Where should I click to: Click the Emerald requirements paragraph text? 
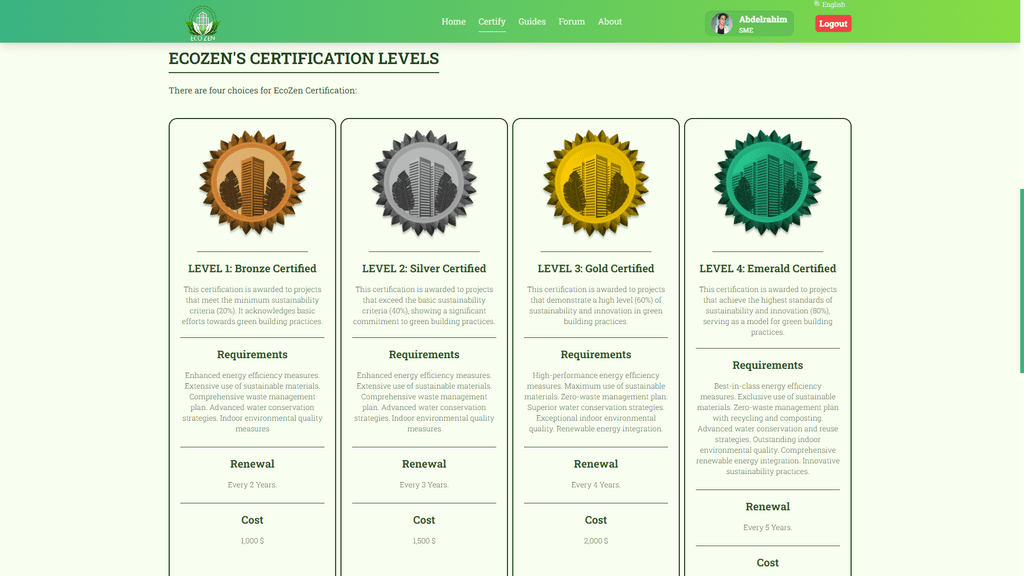(x=767, y=428)
